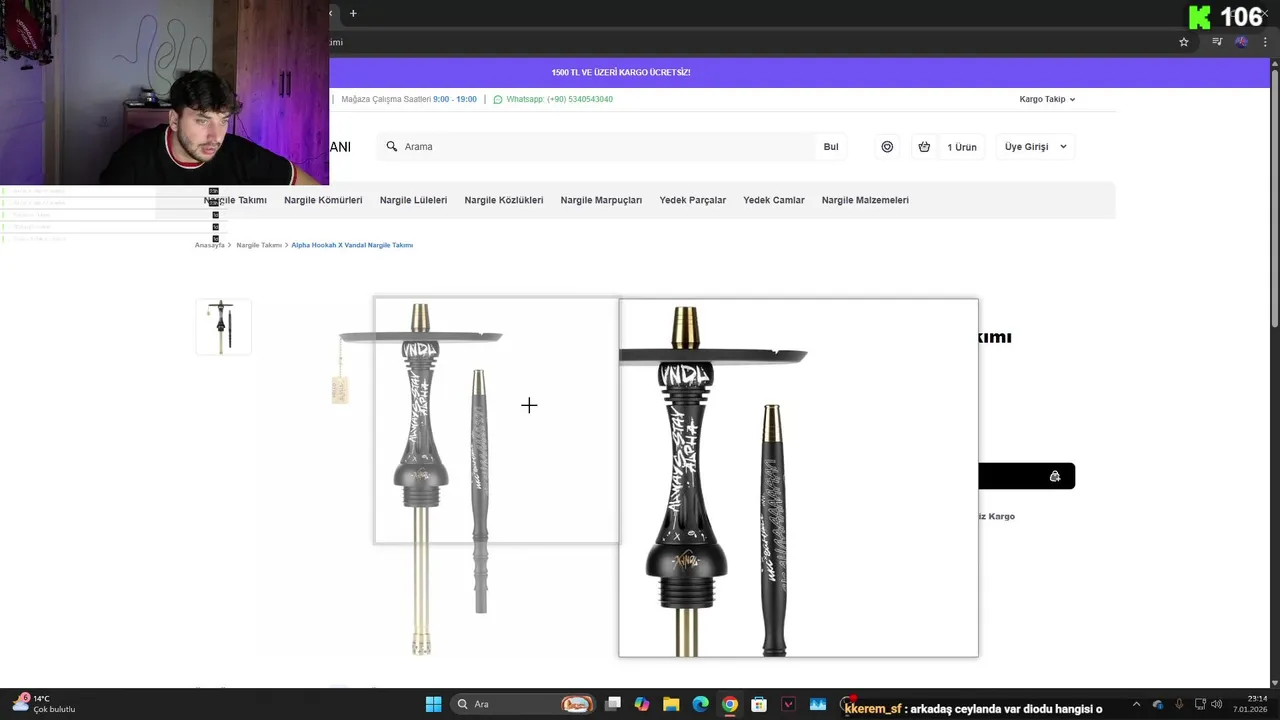Open the weather widget showing 14°C
The height and width of the screenshot is (720, 1280).
coord(44,704)
